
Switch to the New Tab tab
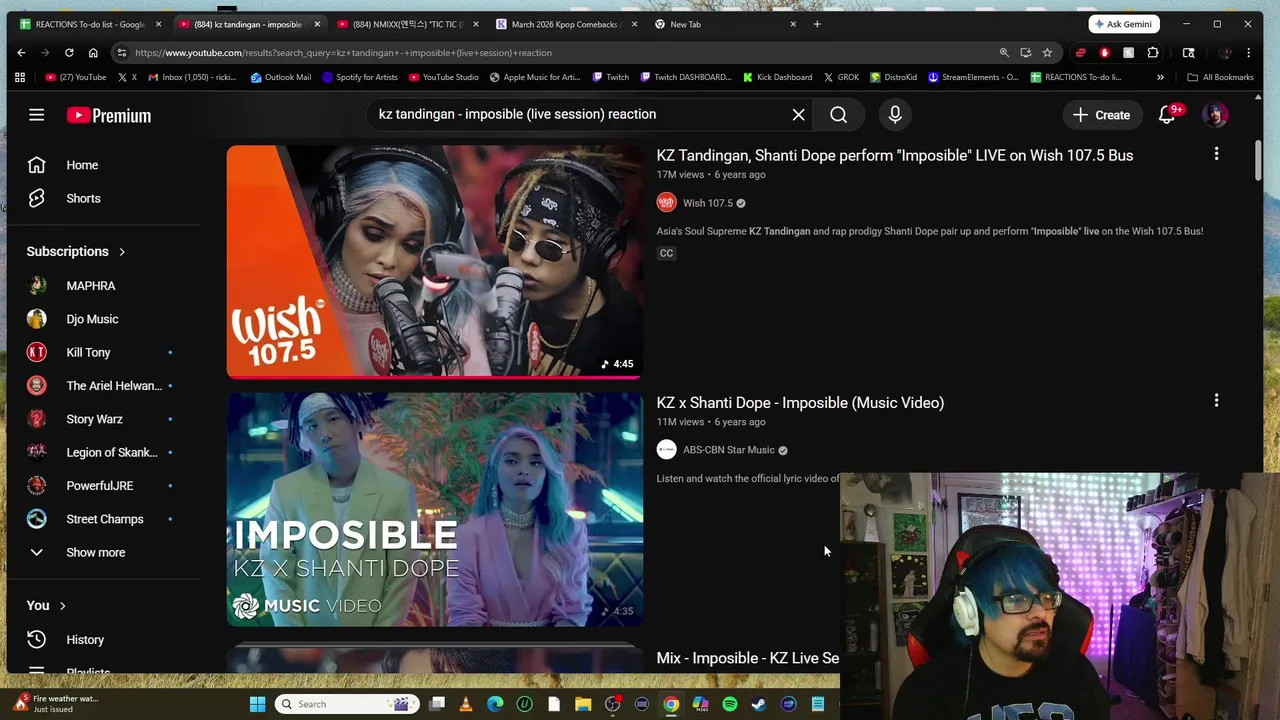click(725, 24)
